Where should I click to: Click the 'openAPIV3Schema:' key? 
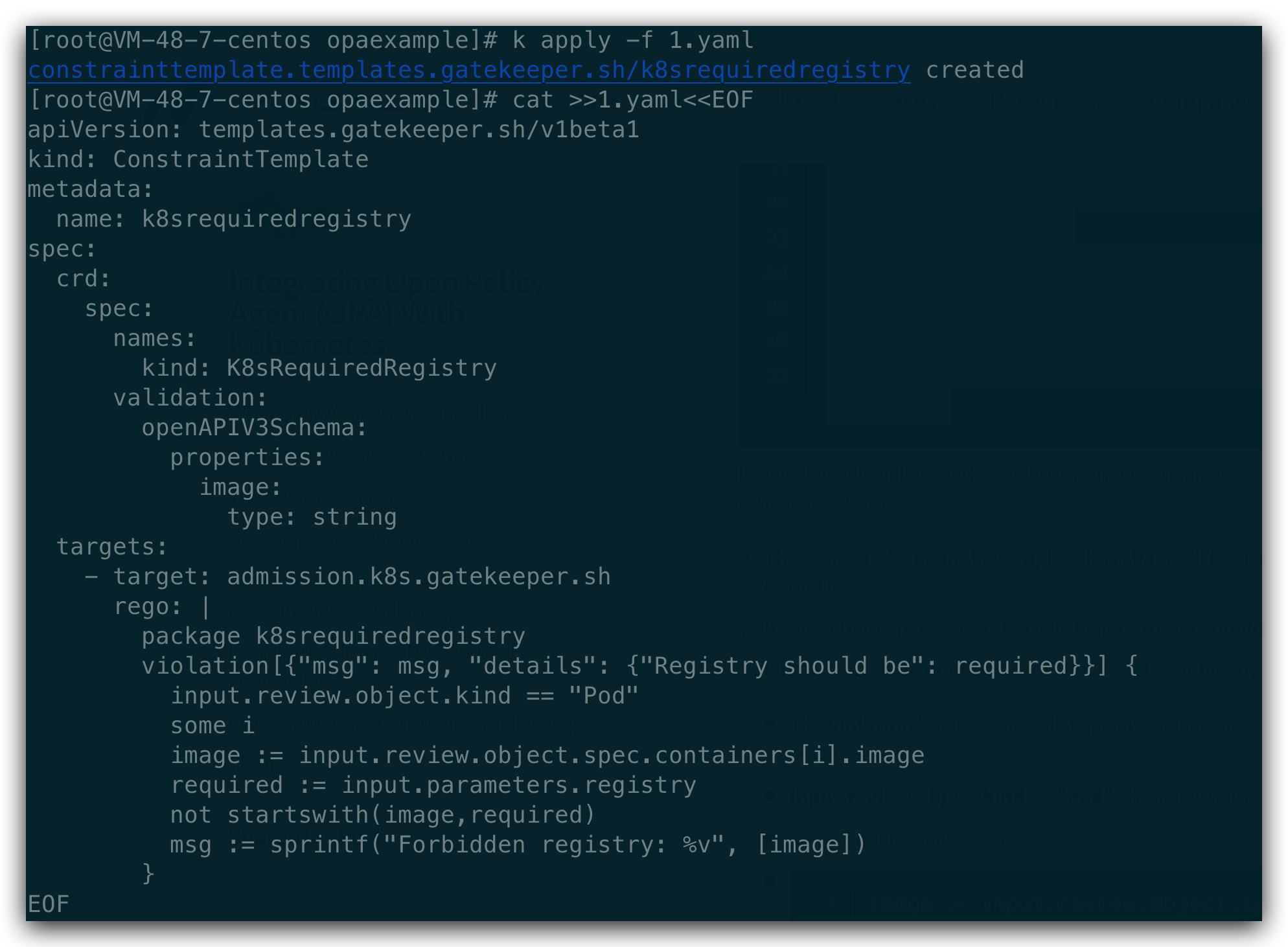pos(254,428)
